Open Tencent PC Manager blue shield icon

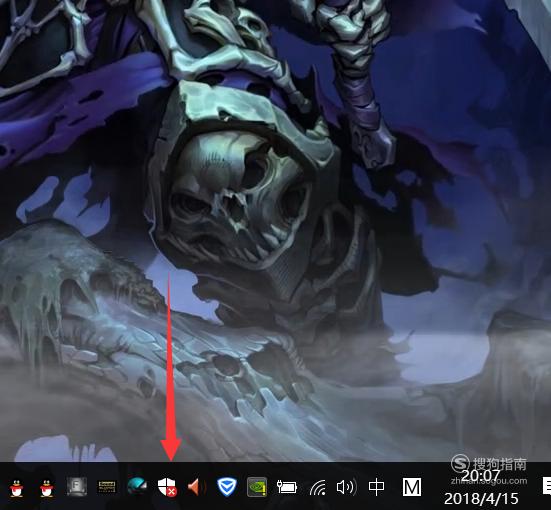pyautogui.click(x=227, y=487)
